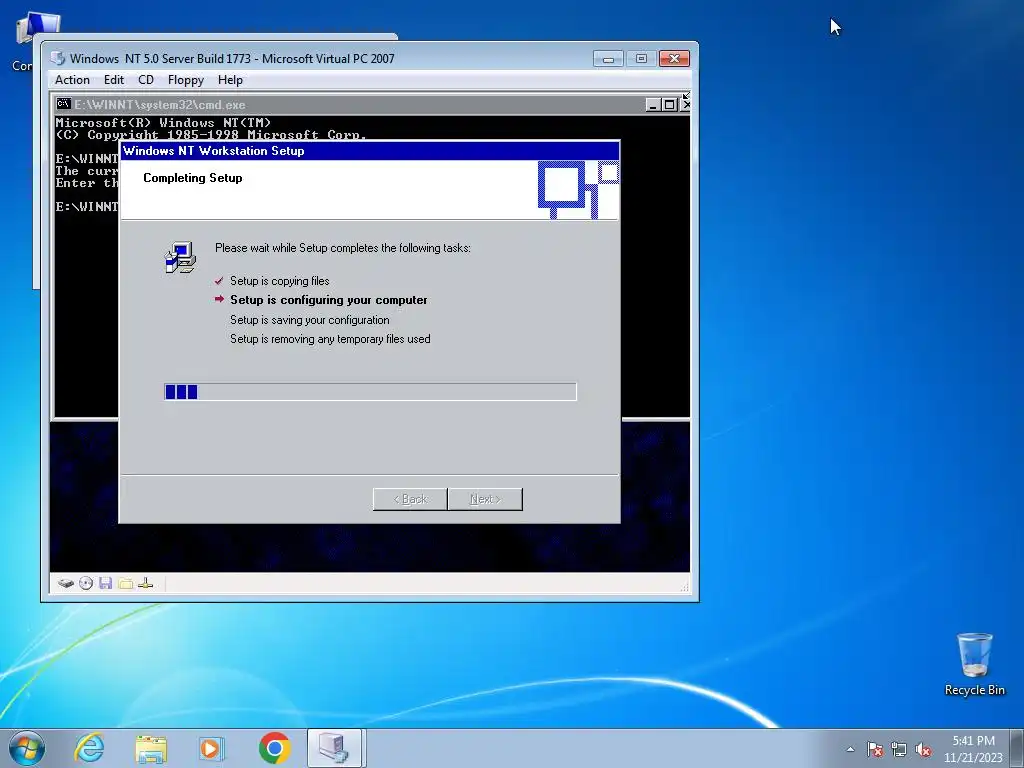Click the "Completing Setup" heading
Image resolution: width=1024 pixels, height=768 pixels.
pos(193,178)
